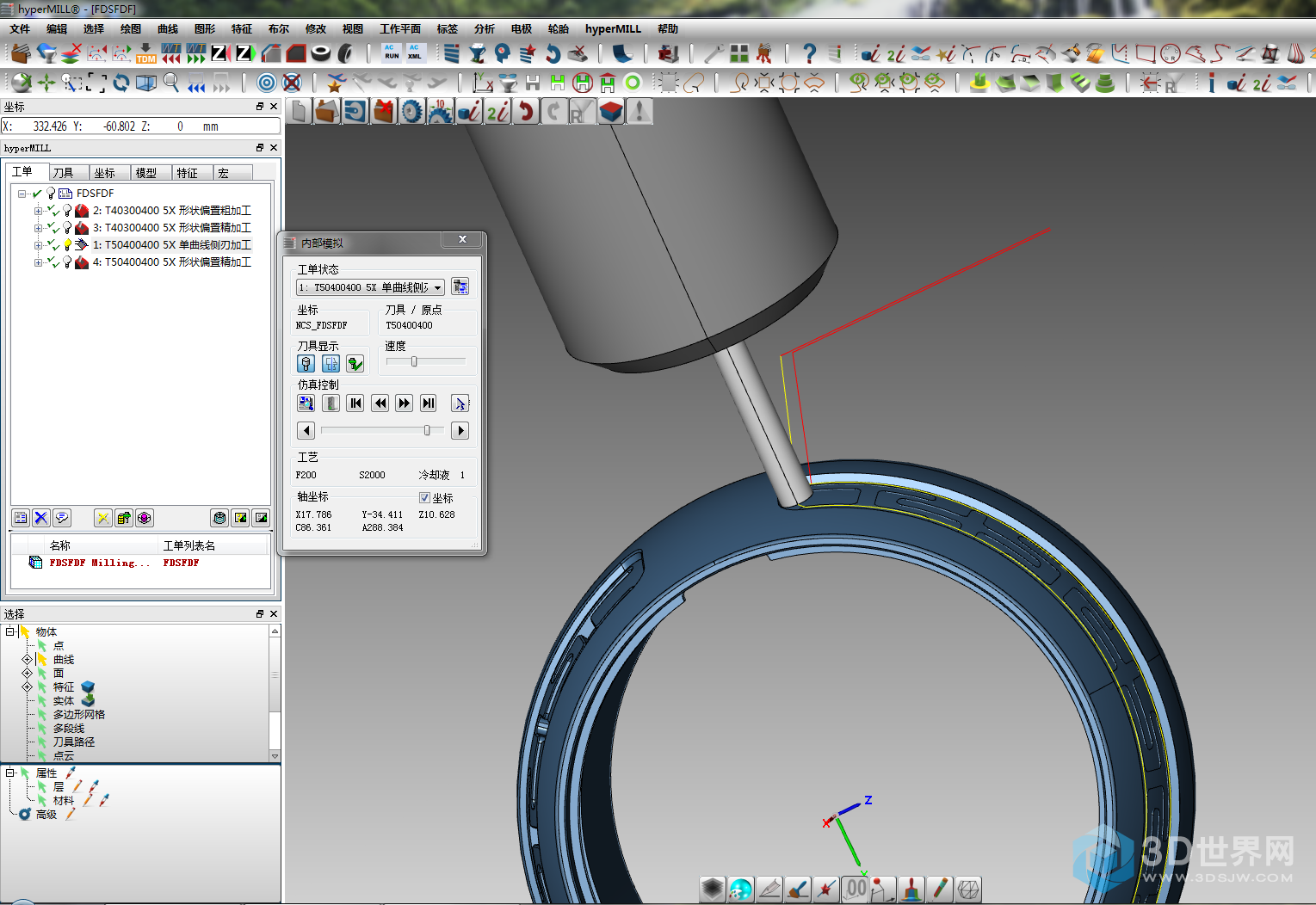The height and width of the screenshot is (905, 1316).
Task: Click the simulation progress slider handle
Action: pos(427,430)
